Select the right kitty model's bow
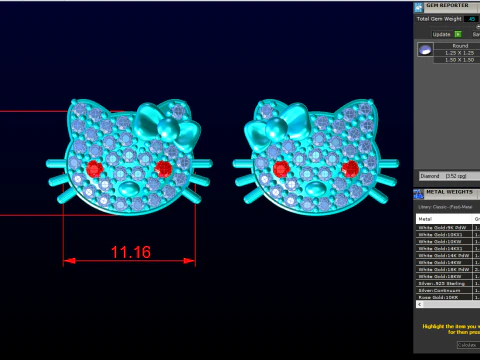The height and width of the screenshot is (360, 480). 278,126
